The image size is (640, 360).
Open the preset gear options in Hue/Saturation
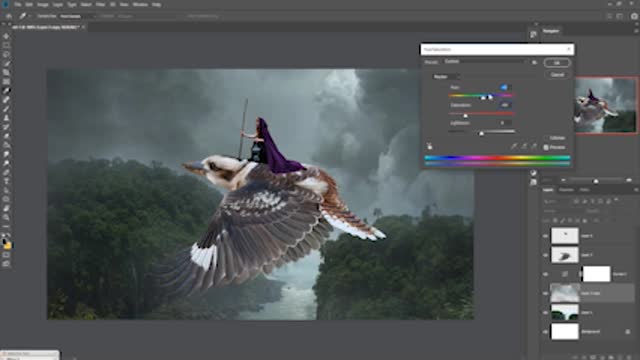coord(534,62)
